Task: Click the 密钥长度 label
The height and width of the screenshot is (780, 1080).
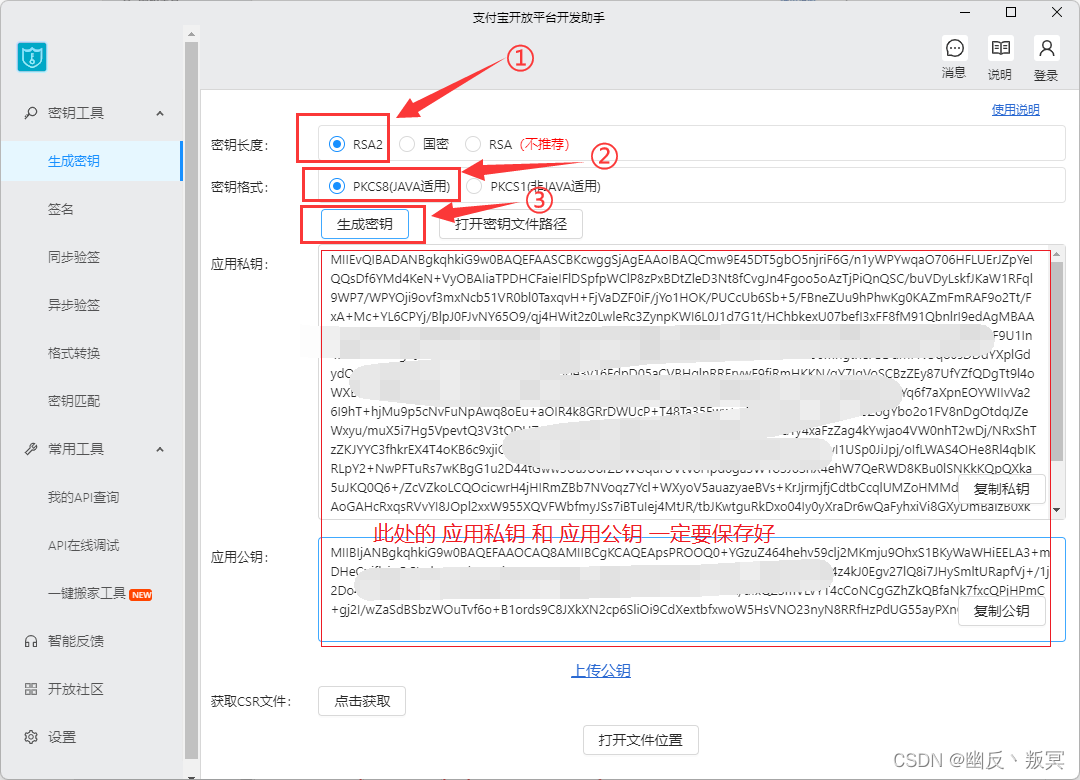Action: (239, 145)
